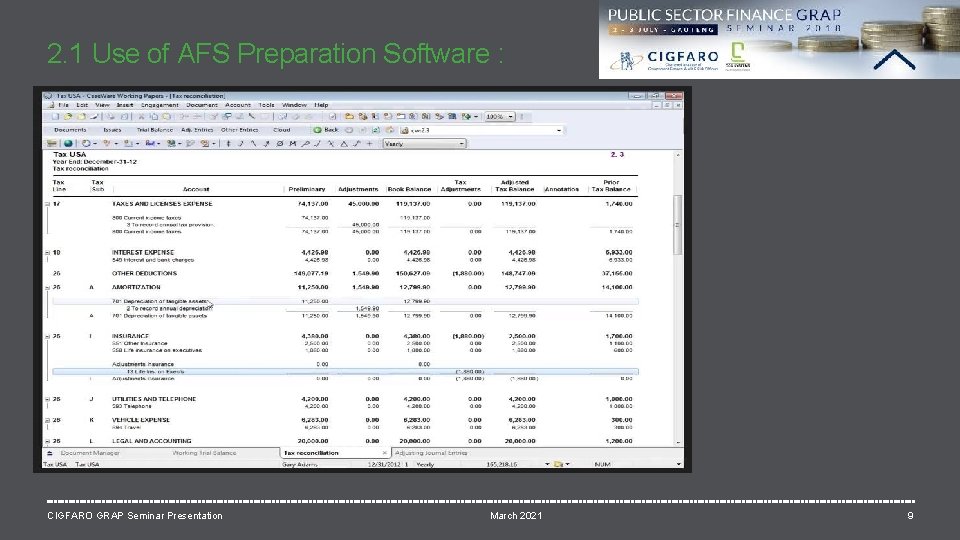Screen dimensions: 960x540
Task: Switch to the Document Manager tab
Action: tap(90, 453)
